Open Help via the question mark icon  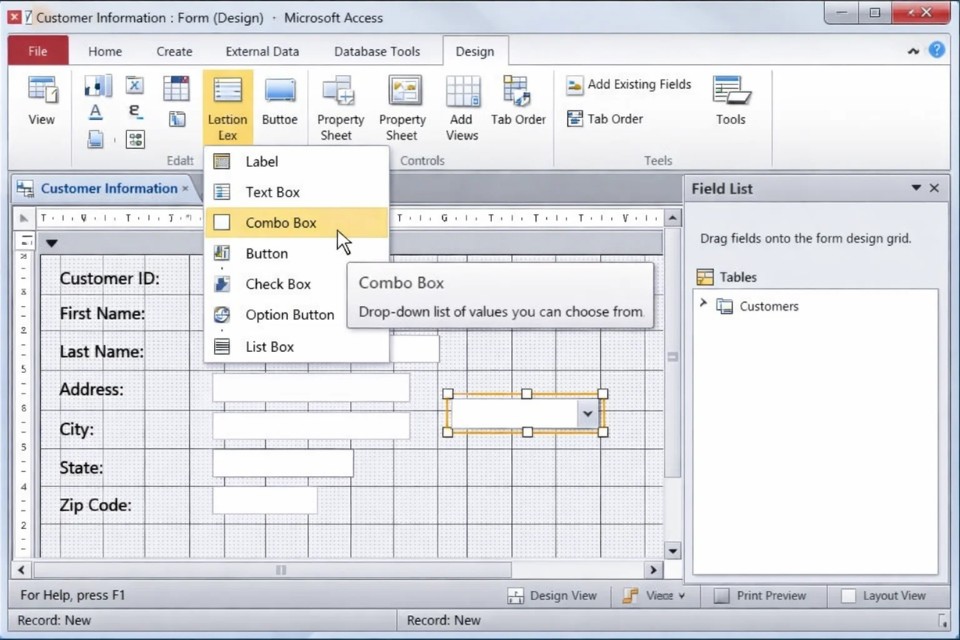(x=937, y=50)
